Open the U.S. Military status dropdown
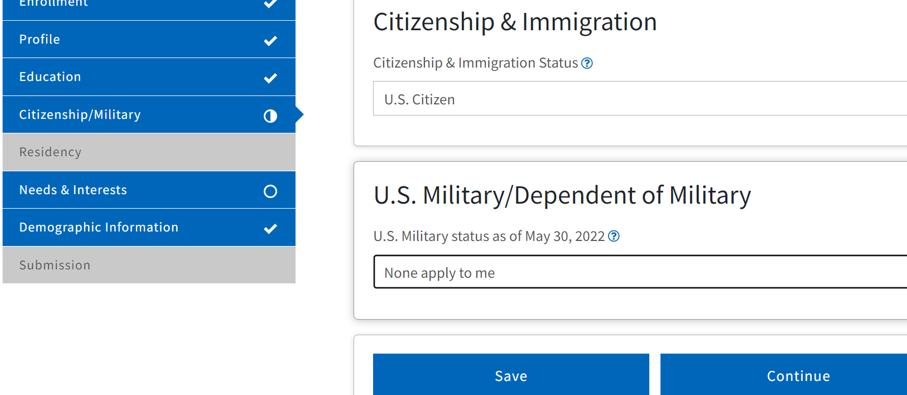This screenshot has width=907, height=395. coord(640,272)
